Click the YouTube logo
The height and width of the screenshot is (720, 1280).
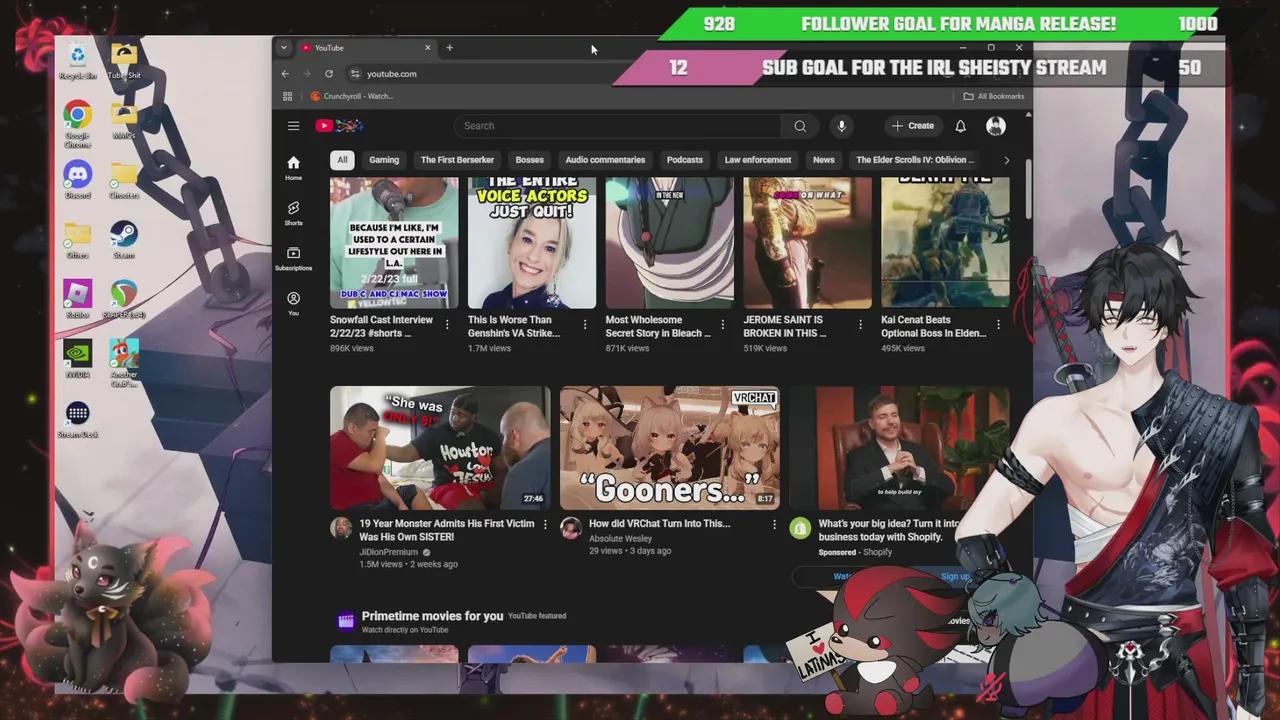pyautogui.click(x=339, y=126)
